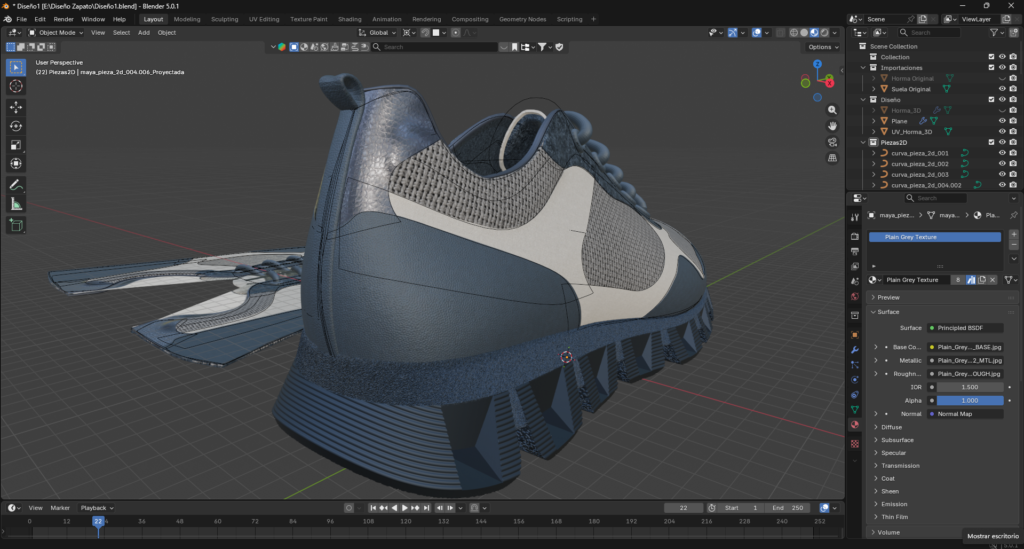This screenshot has height=549, width=1024.
Task: Choose the Add Cube tool
Action: [x=16, y=226]
